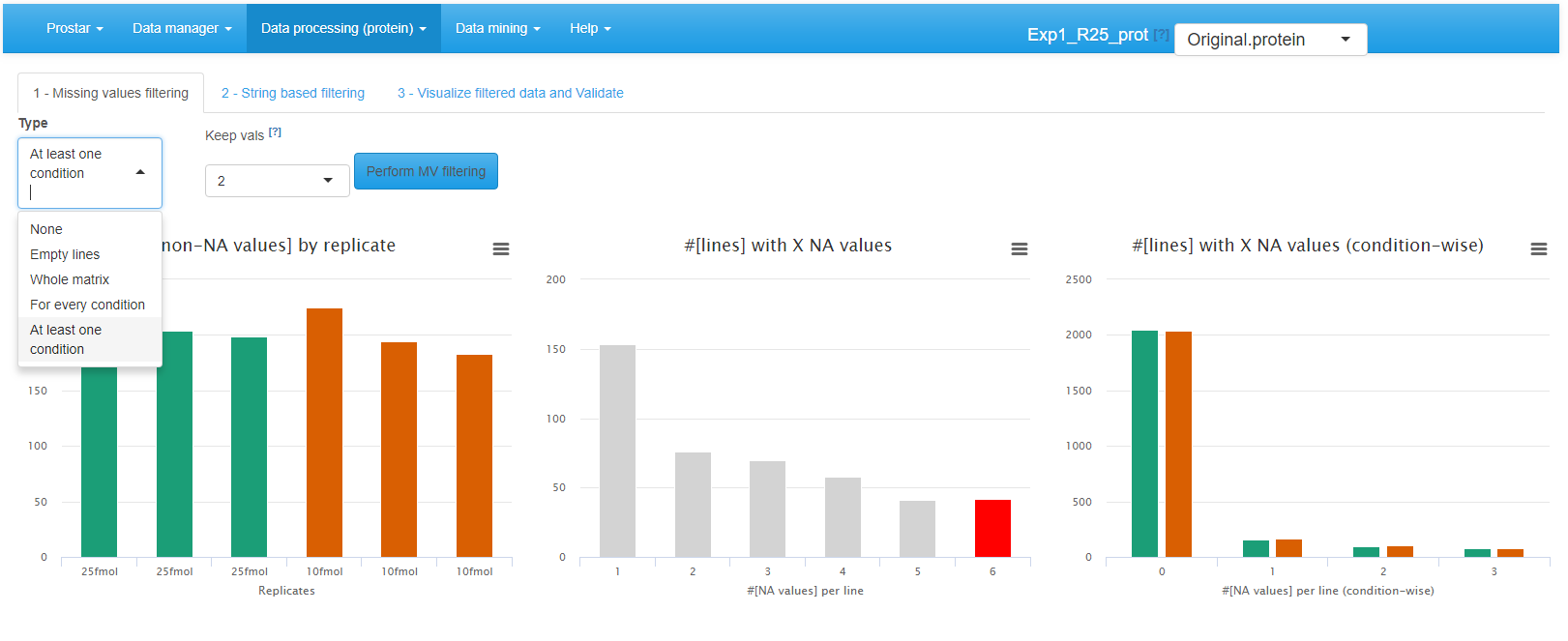The image size is (1568, 641).
Task: Open the Data manager menu
Action: click(x=182, y=28)
